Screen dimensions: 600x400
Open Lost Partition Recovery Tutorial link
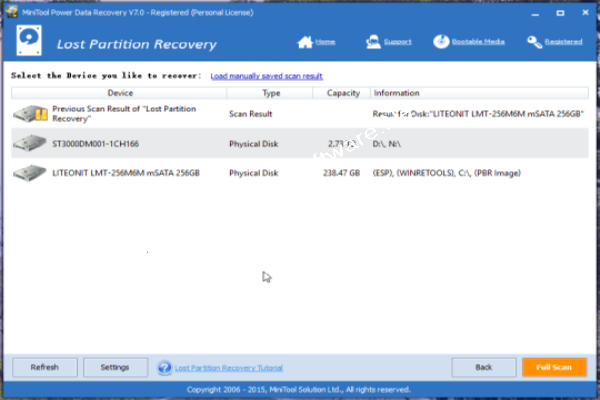point(229,368)
